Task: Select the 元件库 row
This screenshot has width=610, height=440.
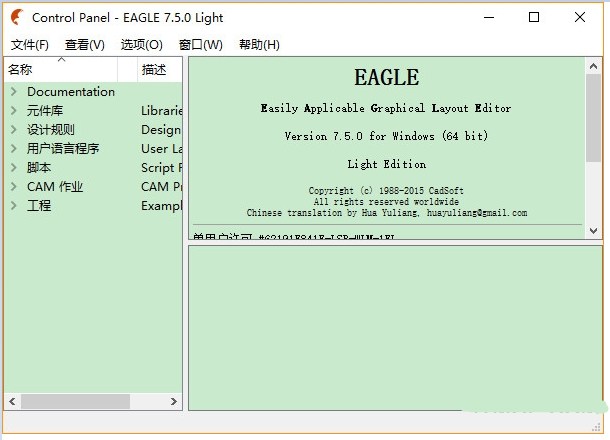Action: click(93, 110)
